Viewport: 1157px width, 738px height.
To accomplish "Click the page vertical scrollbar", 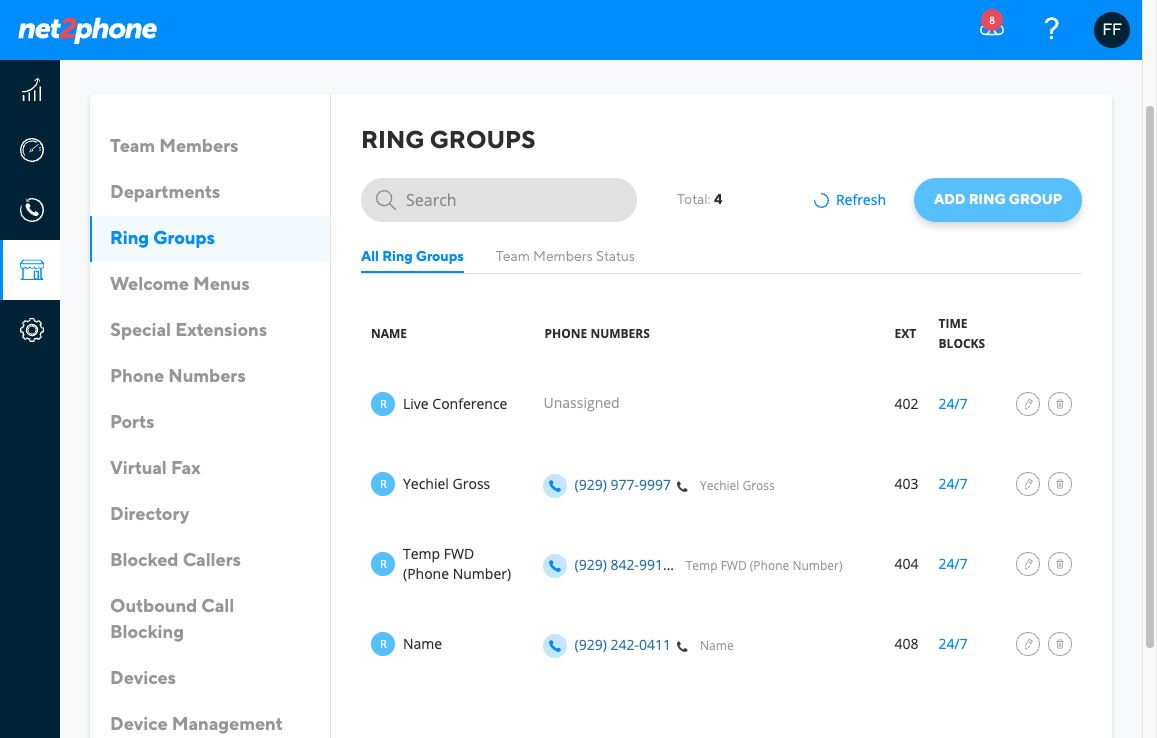I will coord(1150,376).
